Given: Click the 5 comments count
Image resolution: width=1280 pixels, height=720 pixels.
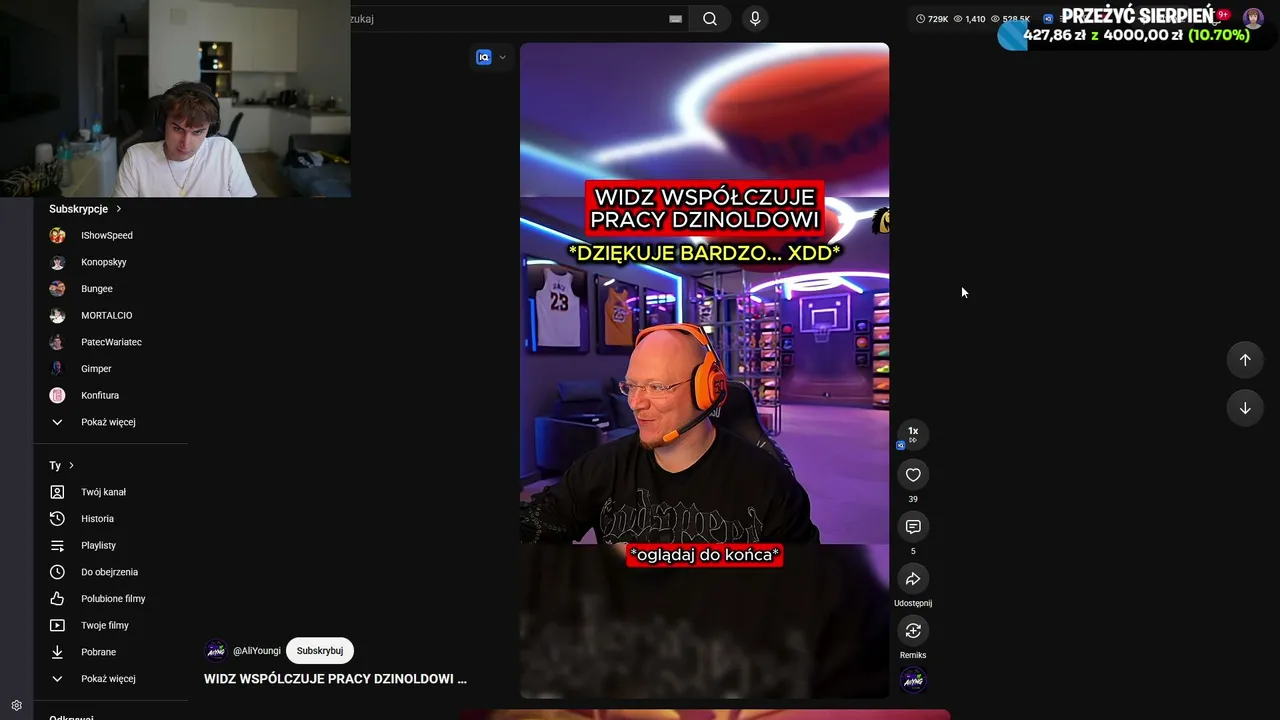Looking at the screenshot, I should (x=913, y=551).
